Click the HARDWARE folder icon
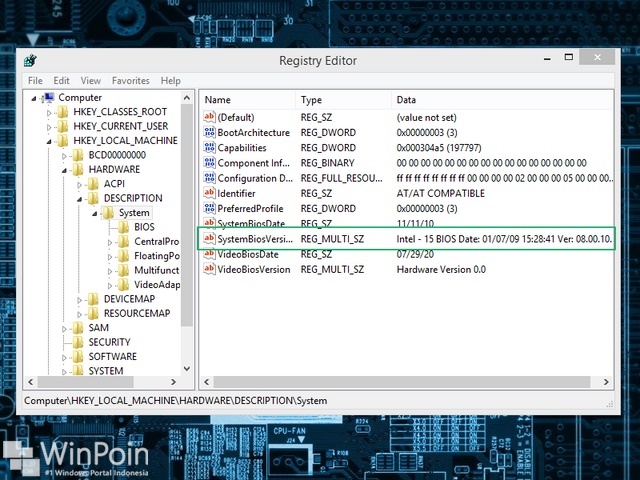Viewport: 640px width, 480px height. point(78,169)
